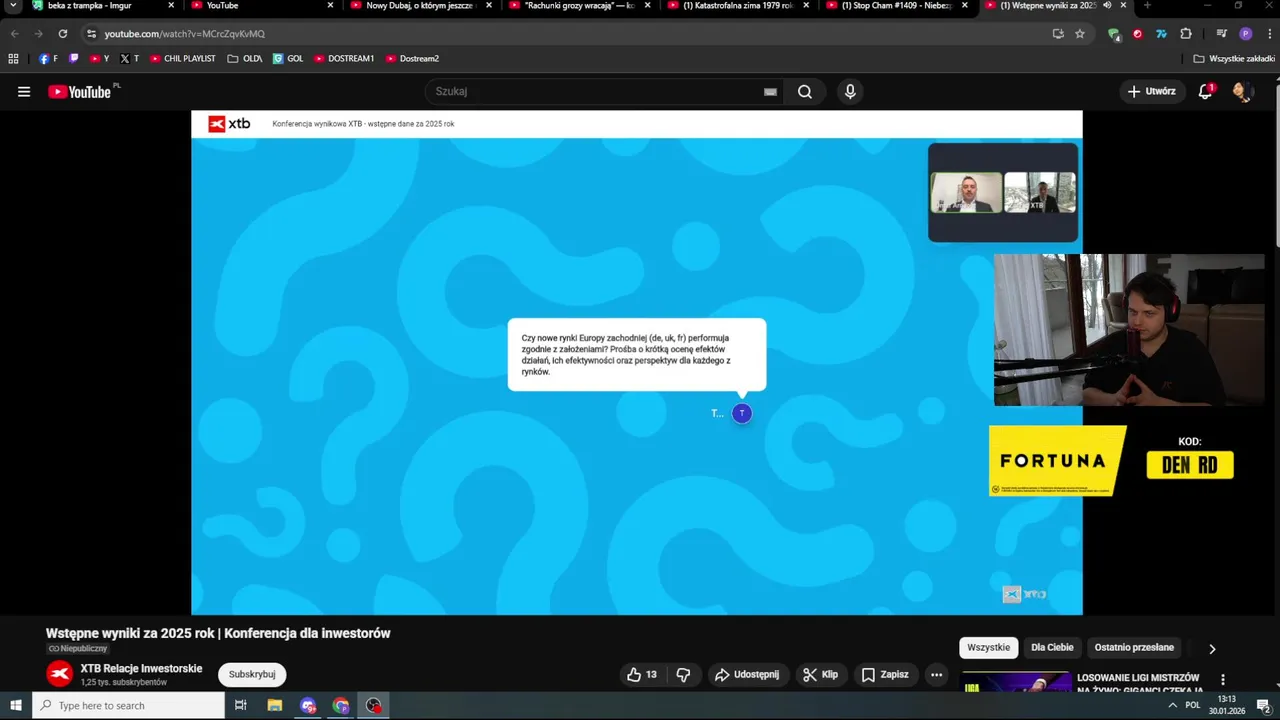1280x720 pixels.
Task: Select the 'Wszystkie' filter chip
Action: point(989,648)
